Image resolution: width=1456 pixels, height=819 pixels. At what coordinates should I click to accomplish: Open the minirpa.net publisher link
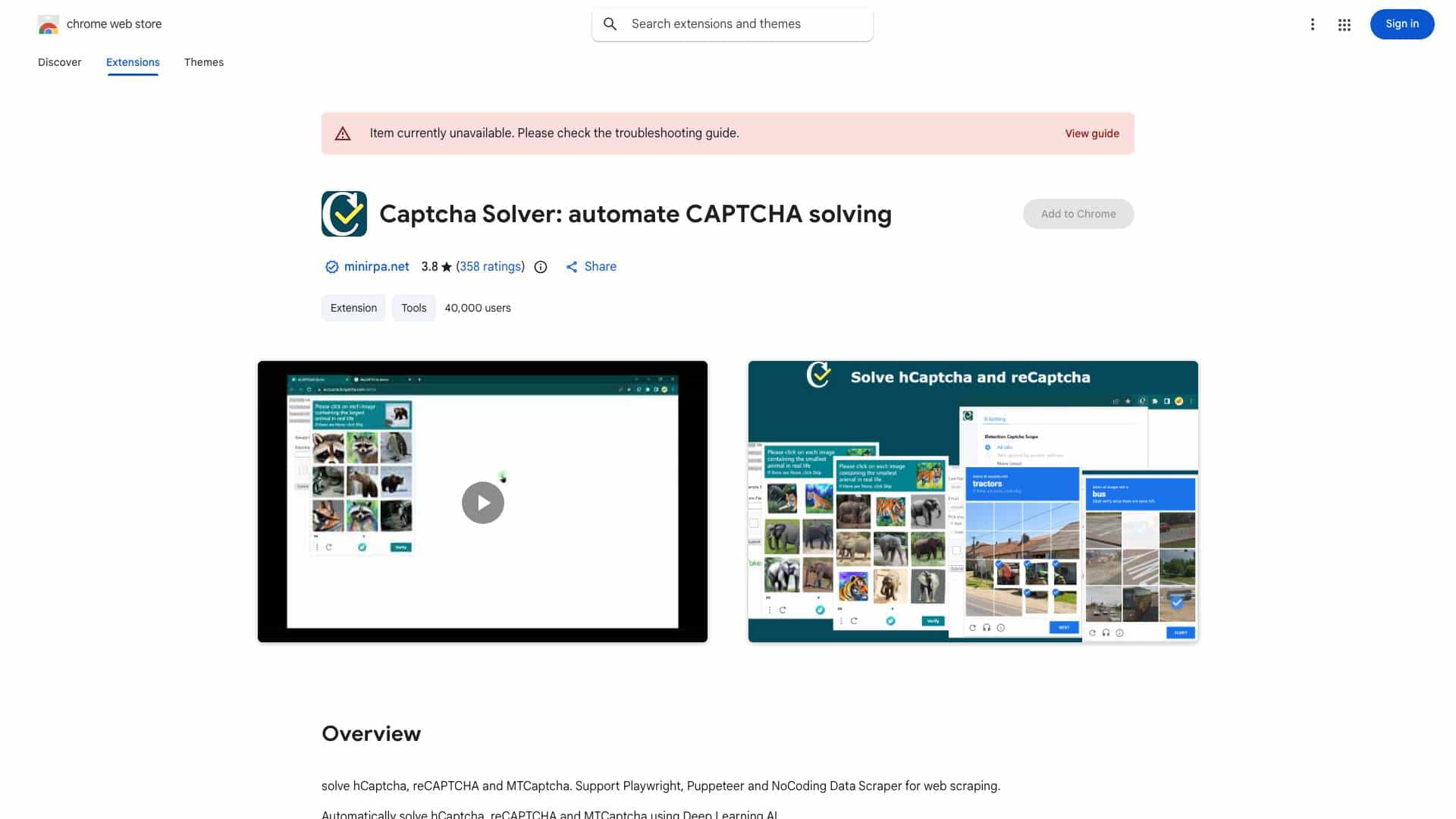pos(376,267)
